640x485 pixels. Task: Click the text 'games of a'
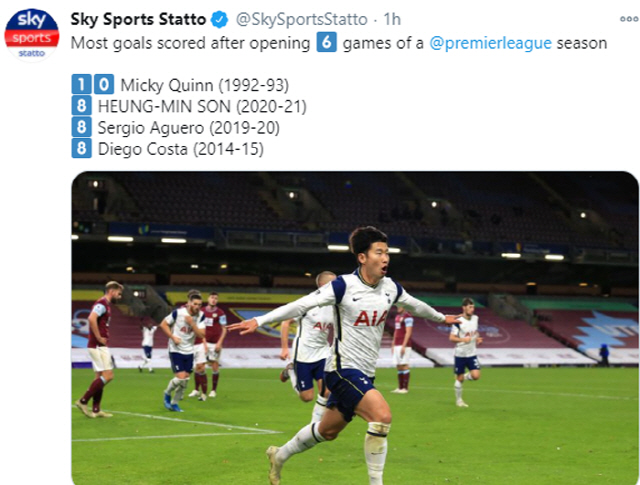(383, 43)
